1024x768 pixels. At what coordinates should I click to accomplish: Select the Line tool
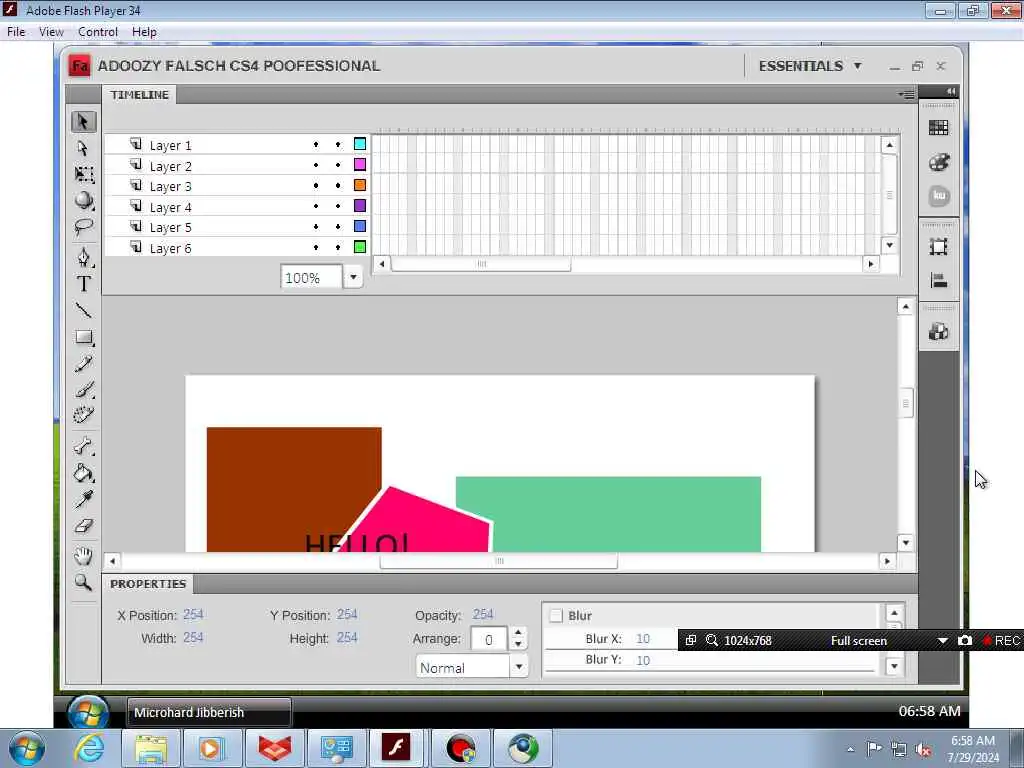pos(84,310)
